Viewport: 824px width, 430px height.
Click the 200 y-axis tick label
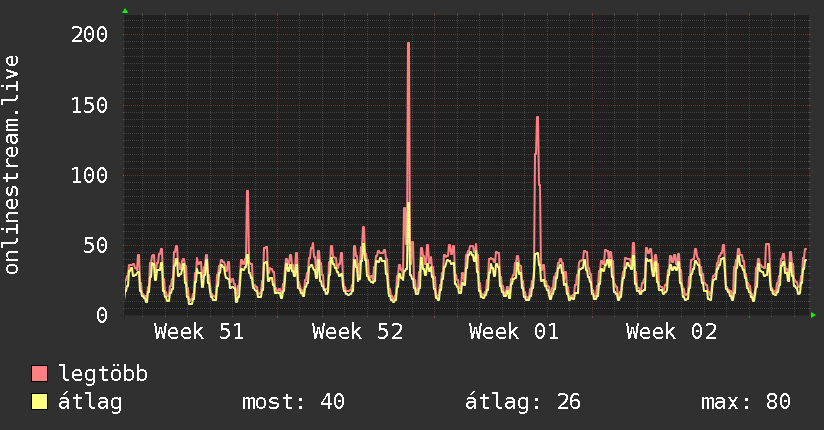(x=89, y=35)
